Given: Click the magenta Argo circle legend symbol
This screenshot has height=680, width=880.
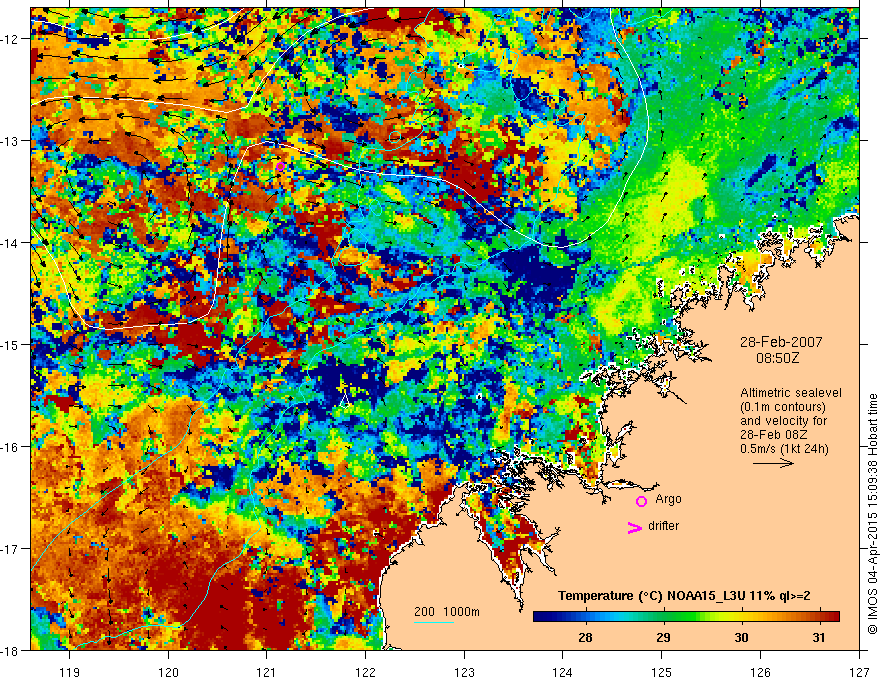Looking at the screenshot, I should click(x=641, y=501).
